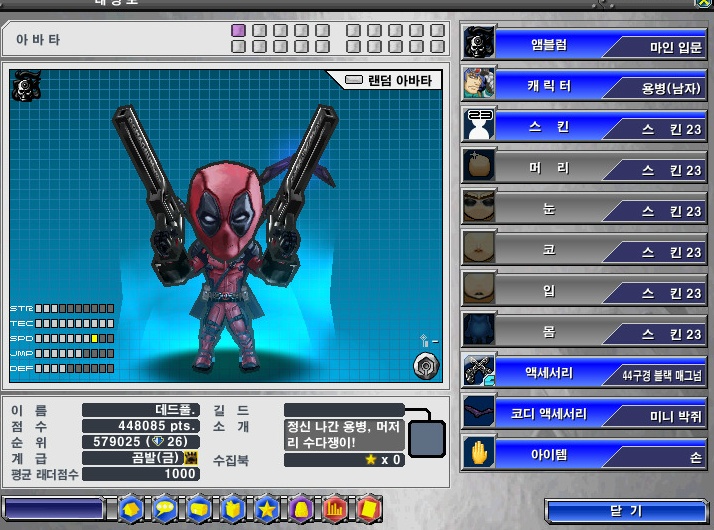The width and height of the screenshot is (714, 530).
Task: Click the intro text 정신 나간 용병
Action: click(x=344, y=435)
